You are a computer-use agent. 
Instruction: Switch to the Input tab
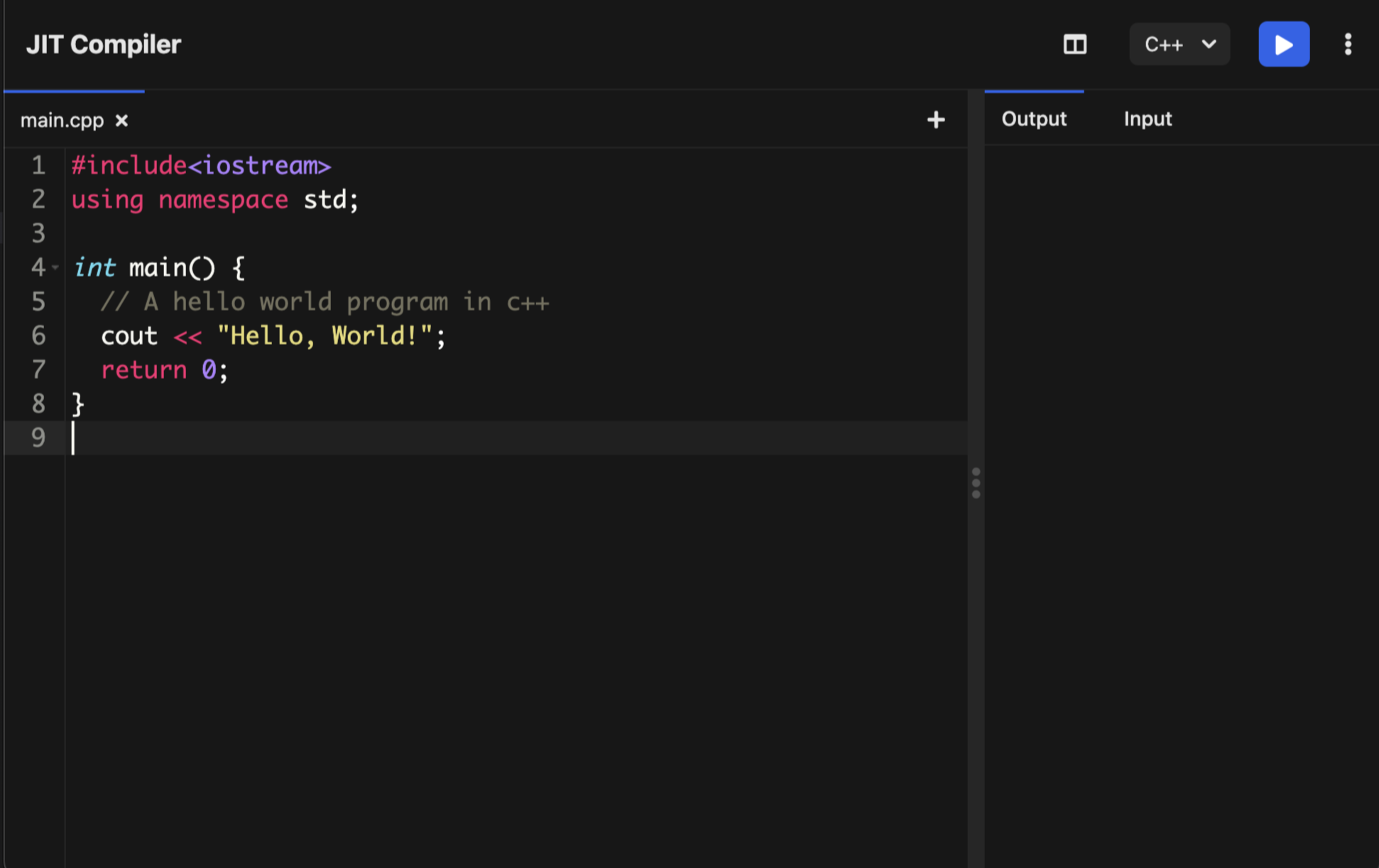point(1147,119)
